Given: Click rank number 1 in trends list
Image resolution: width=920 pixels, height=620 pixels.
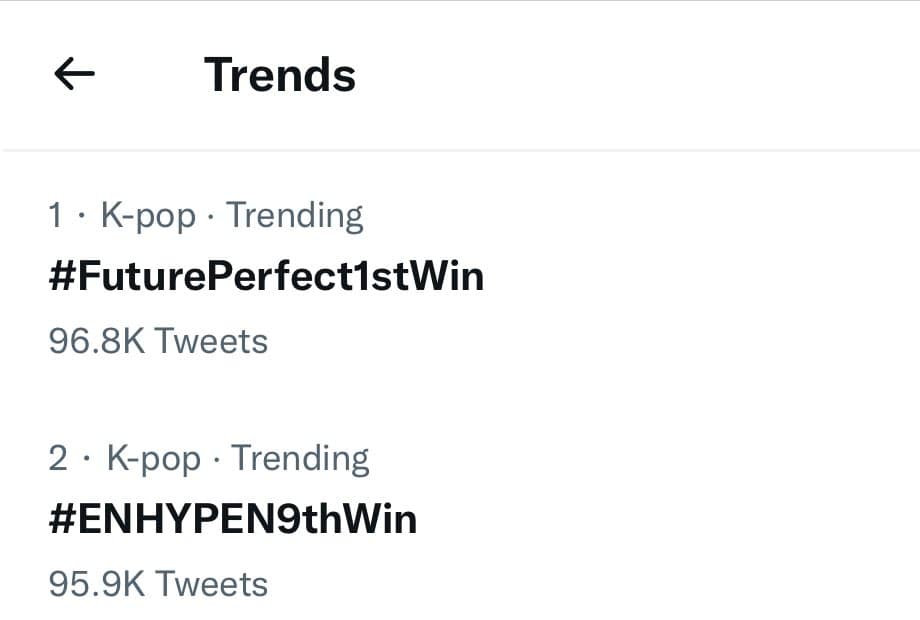Looking at the screenshot, I should [x=57, y=215].
